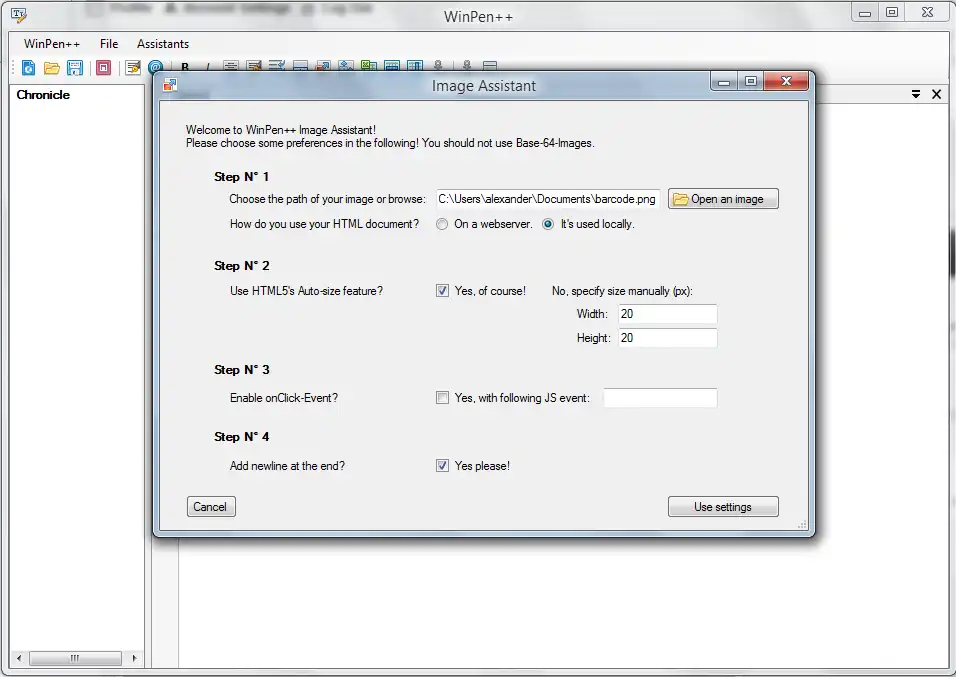Open the WinPen++ menu
Image resolution: width=956 pixels, height=677 pixels.
[52, 44]
